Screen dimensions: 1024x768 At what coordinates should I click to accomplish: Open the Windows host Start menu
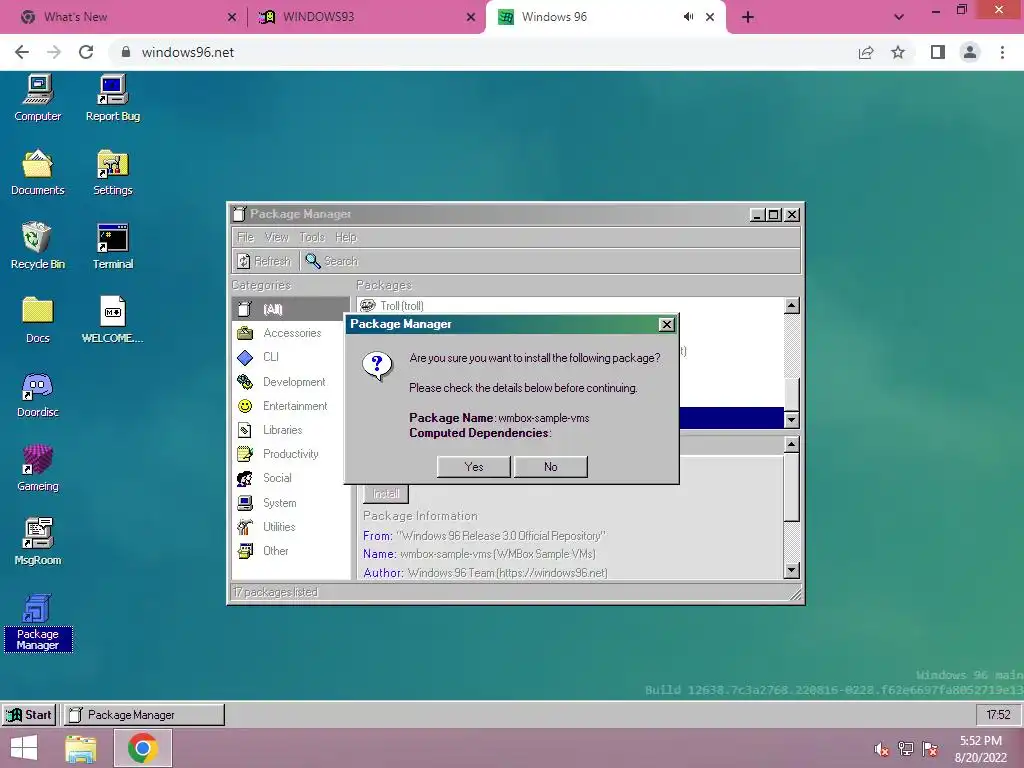tap(24, 748)
